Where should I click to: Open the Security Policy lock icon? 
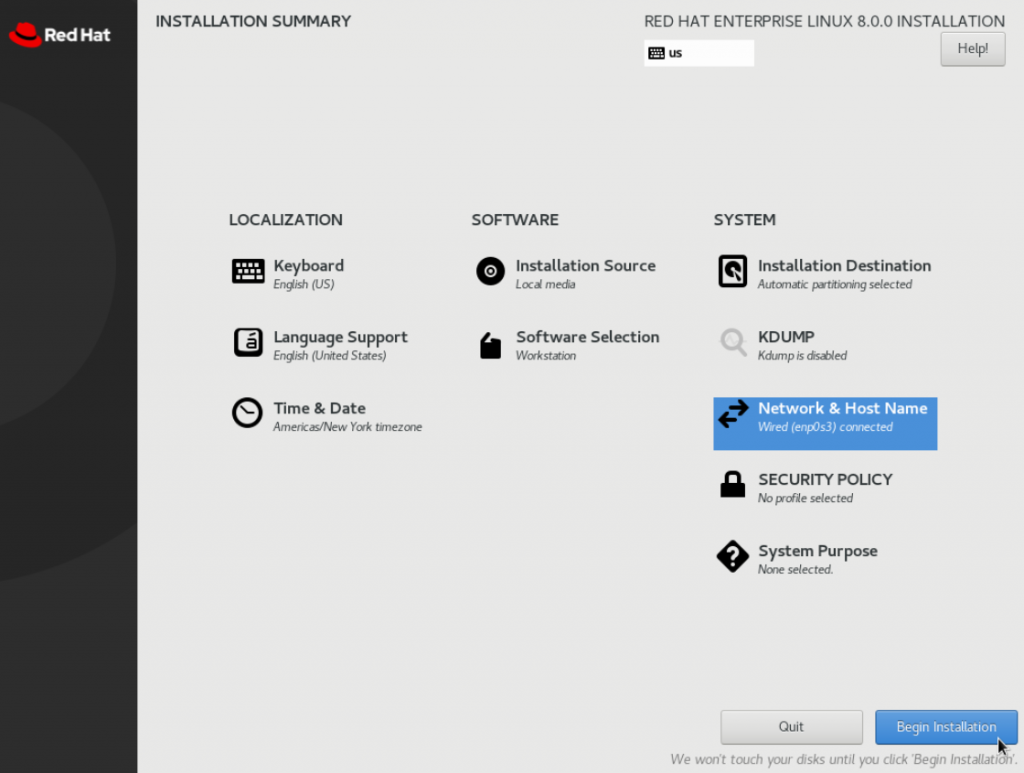click(733, 484)
